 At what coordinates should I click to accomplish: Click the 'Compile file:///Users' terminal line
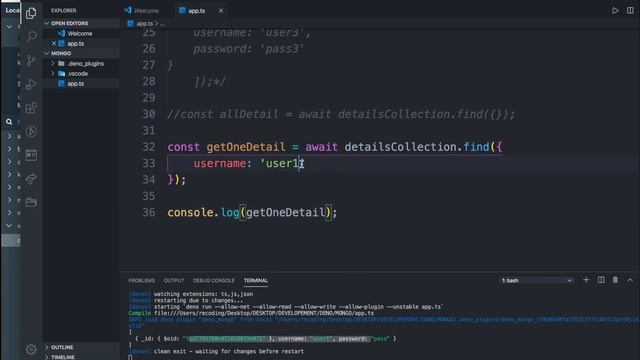point(251,313)
